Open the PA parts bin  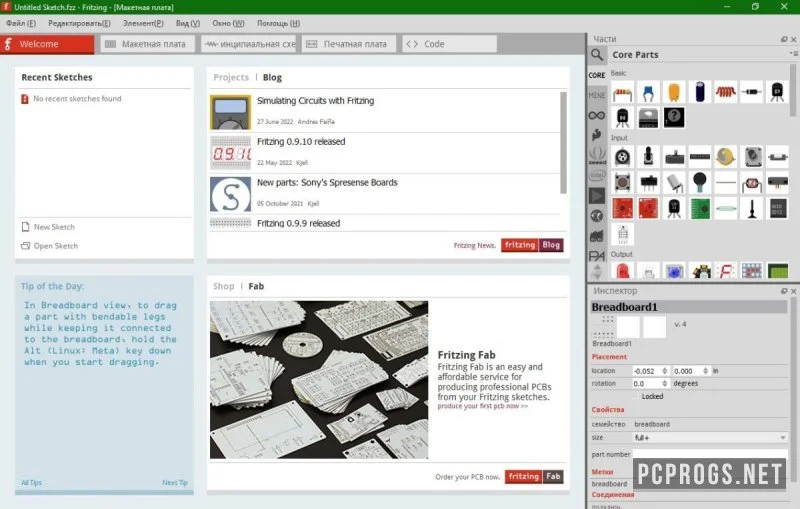pyautogui.click(x=596, y=256)
